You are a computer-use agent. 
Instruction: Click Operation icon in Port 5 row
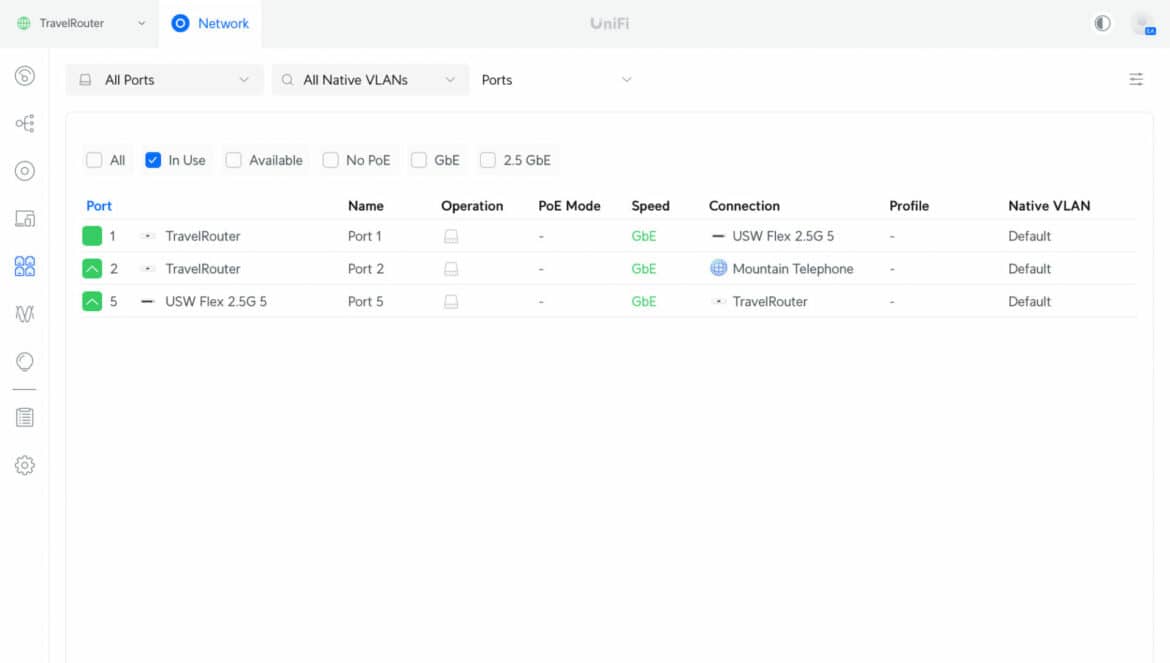click(451, 302)
